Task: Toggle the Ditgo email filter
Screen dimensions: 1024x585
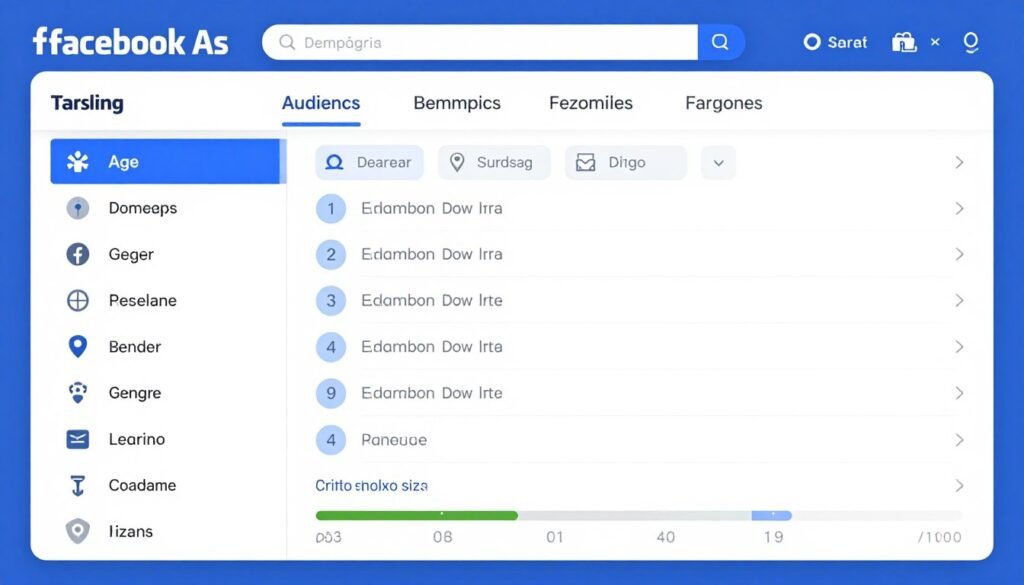Action: tap(625, 162)
